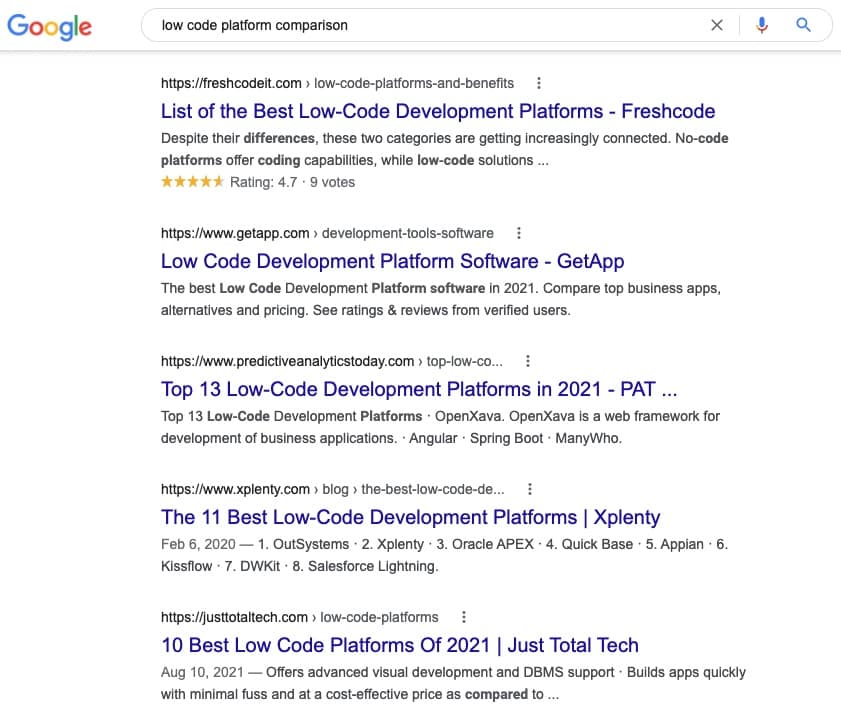Click the freshcodeit.com URL breadcrumb
Image resolution: width=841 pixels, height=721 pixels.
point(337,83)
